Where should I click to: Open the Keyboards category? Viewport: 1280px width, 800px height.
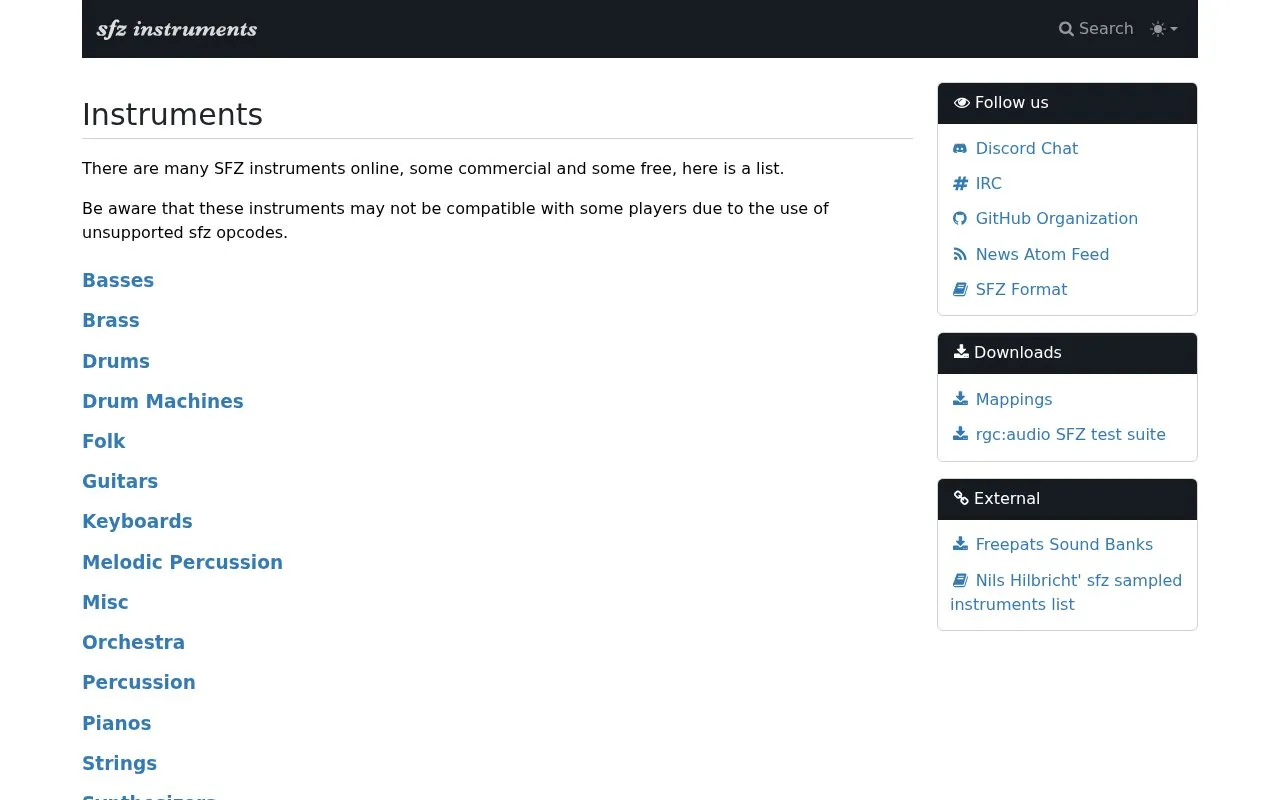(x=137, y=521)
